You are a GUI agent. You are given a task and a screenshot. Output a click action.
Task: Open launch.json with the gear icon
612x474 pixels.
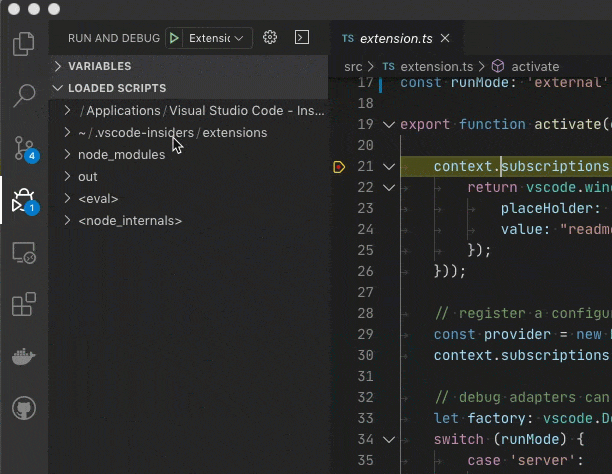[269, 38]
